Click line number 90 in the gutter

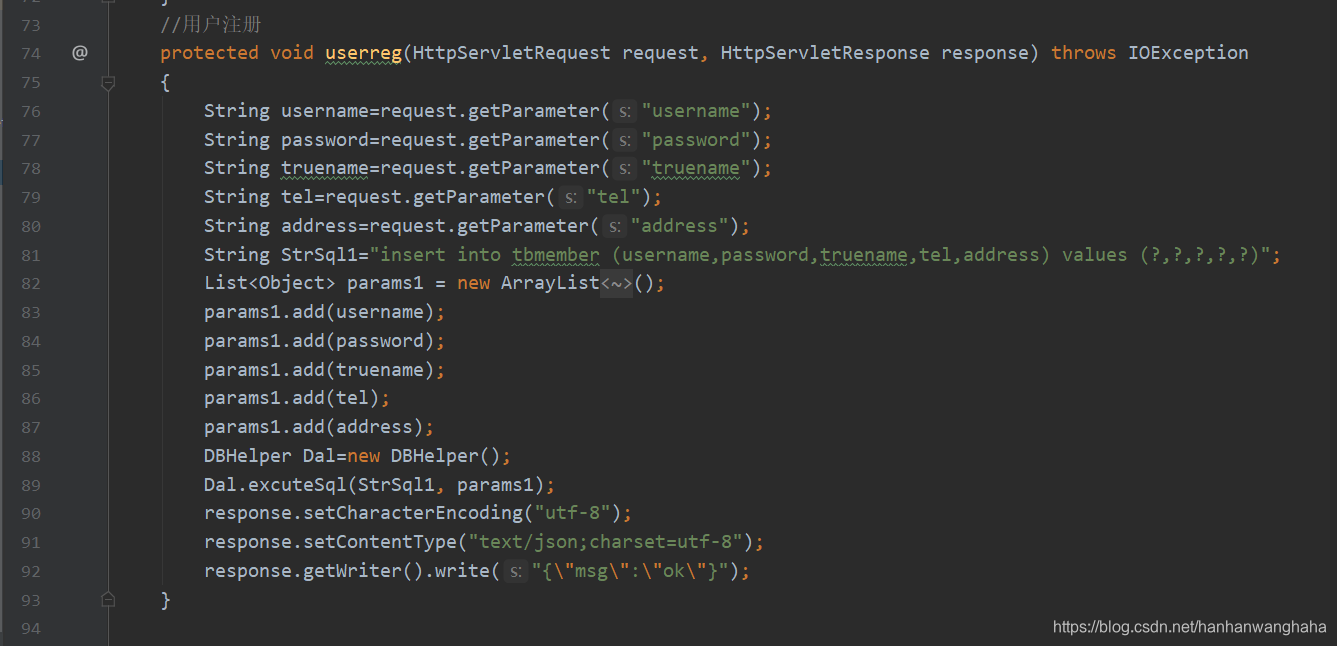[x=31, y=513]
